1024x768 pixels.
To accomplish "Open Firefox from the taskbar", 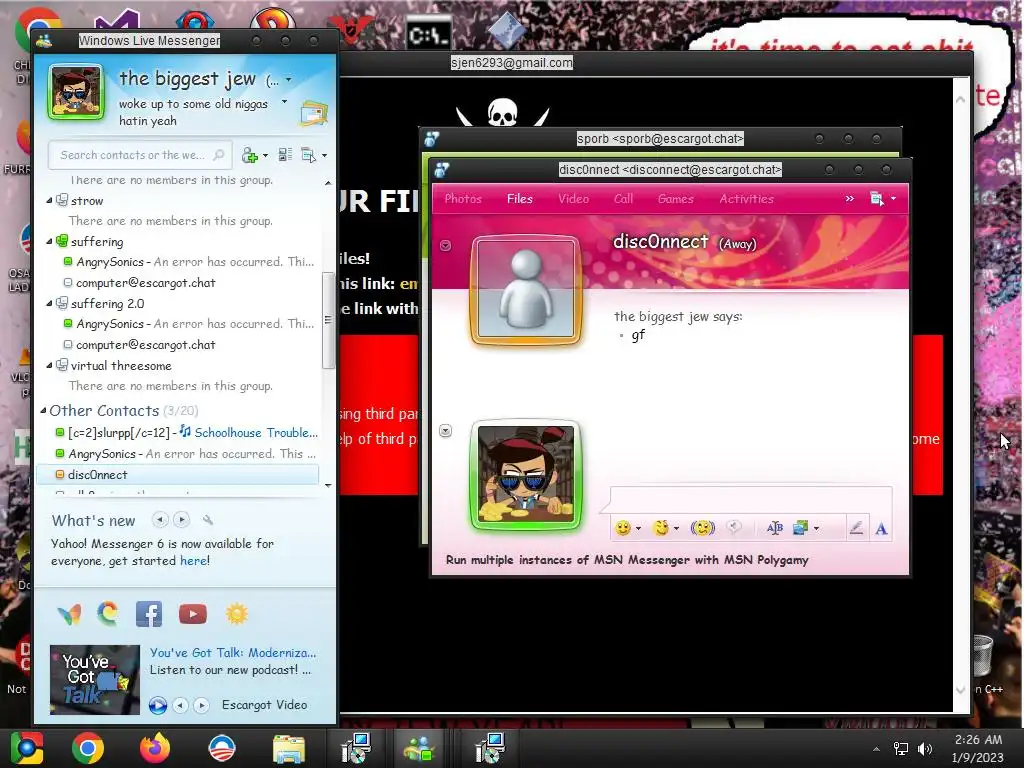I will (155, 748).
